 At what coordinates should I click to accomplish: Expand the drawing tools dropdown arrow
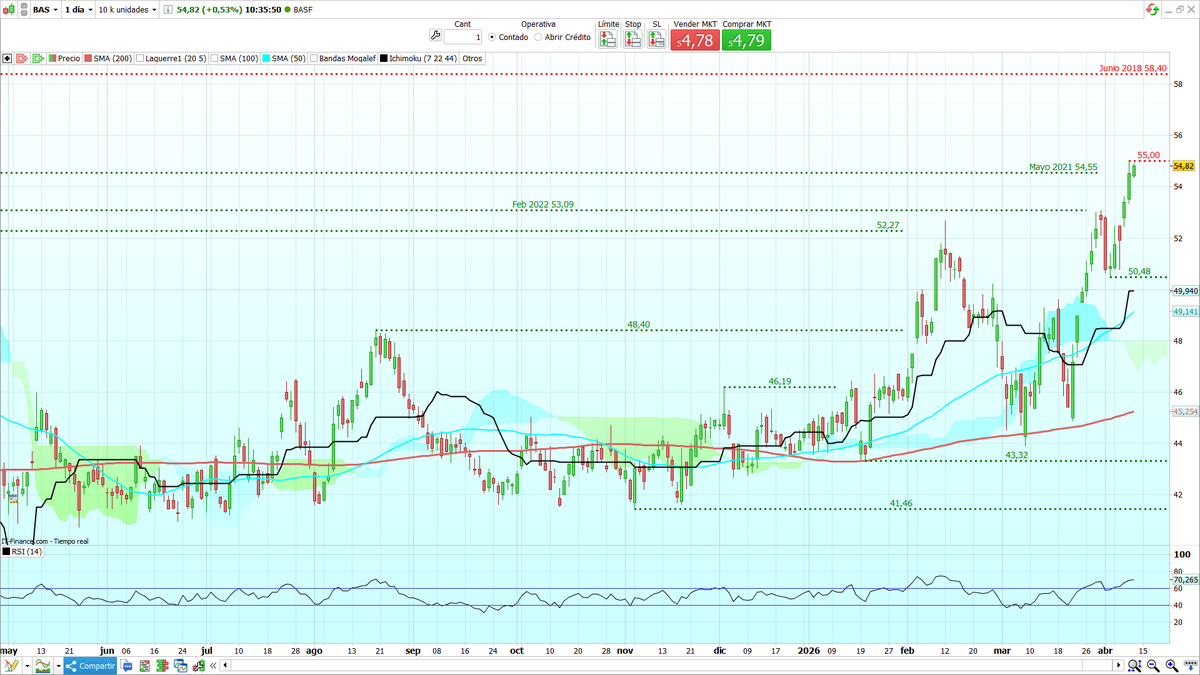point(27,665)
